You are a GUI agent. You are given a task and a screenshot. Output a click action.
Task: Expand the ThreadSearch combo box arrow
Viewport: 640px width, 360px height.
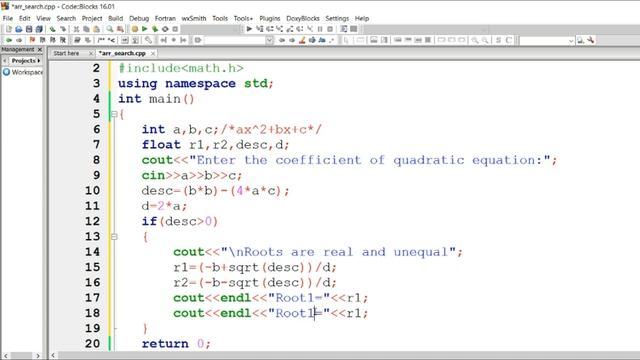tap(571, 40)
